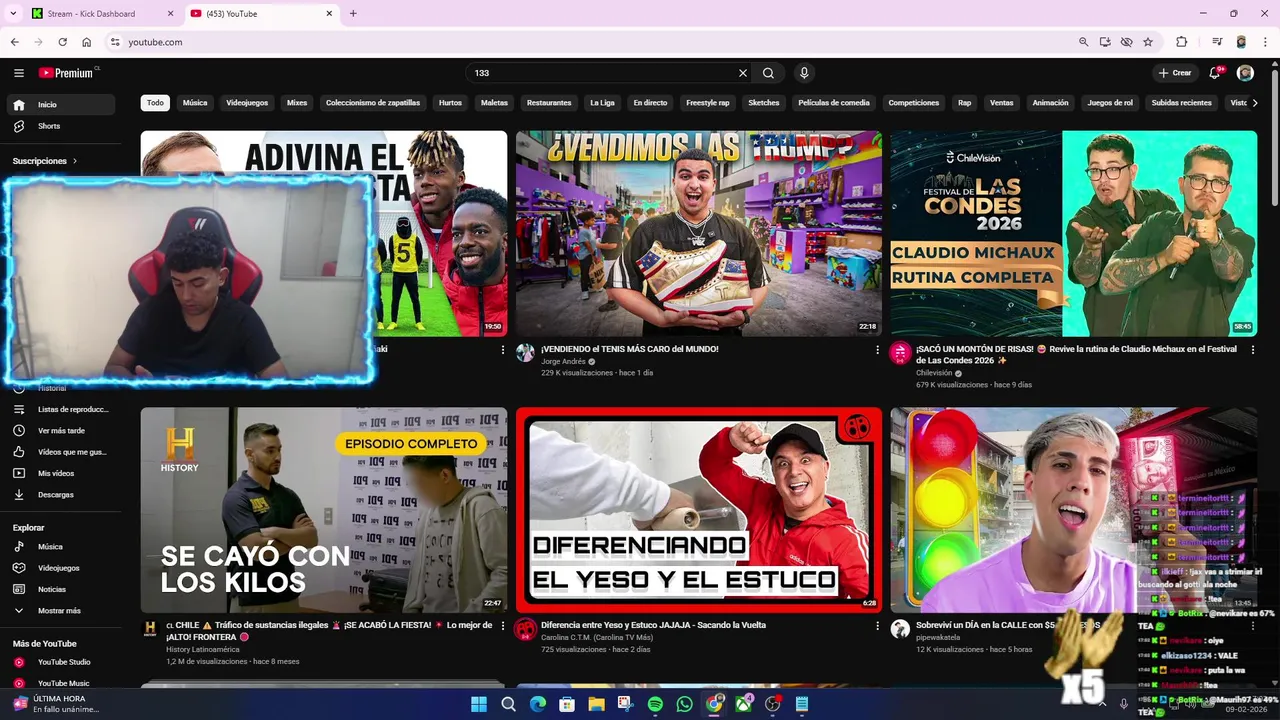Open YouTube Studio from sidebar

coord(64,662)
